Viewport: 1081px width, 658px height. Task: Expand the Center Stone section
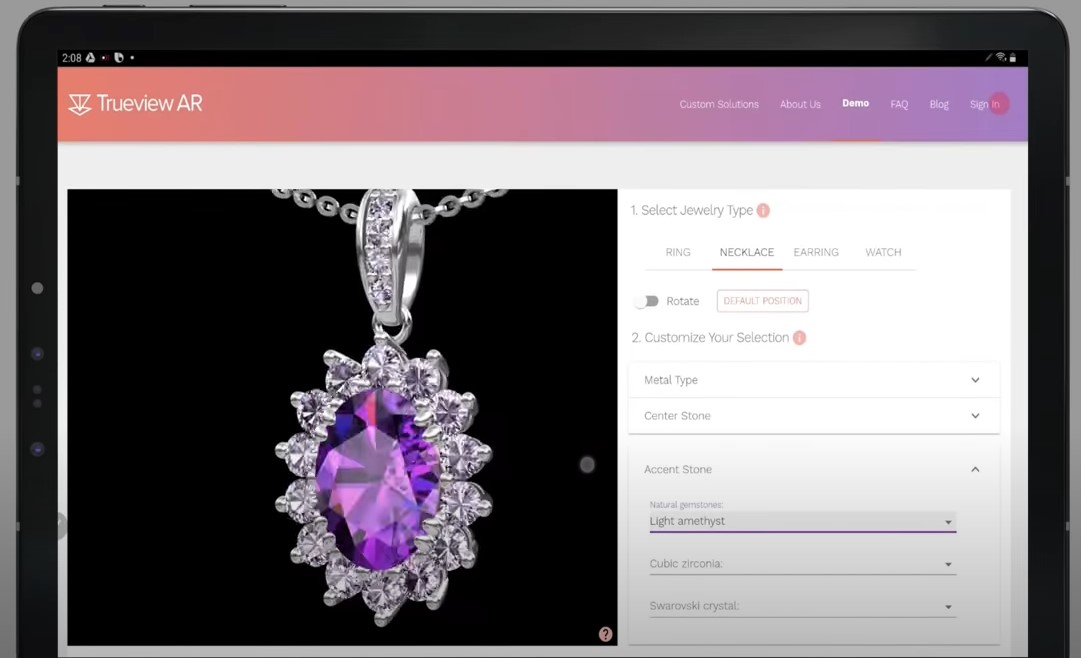[x=813, y=416]
